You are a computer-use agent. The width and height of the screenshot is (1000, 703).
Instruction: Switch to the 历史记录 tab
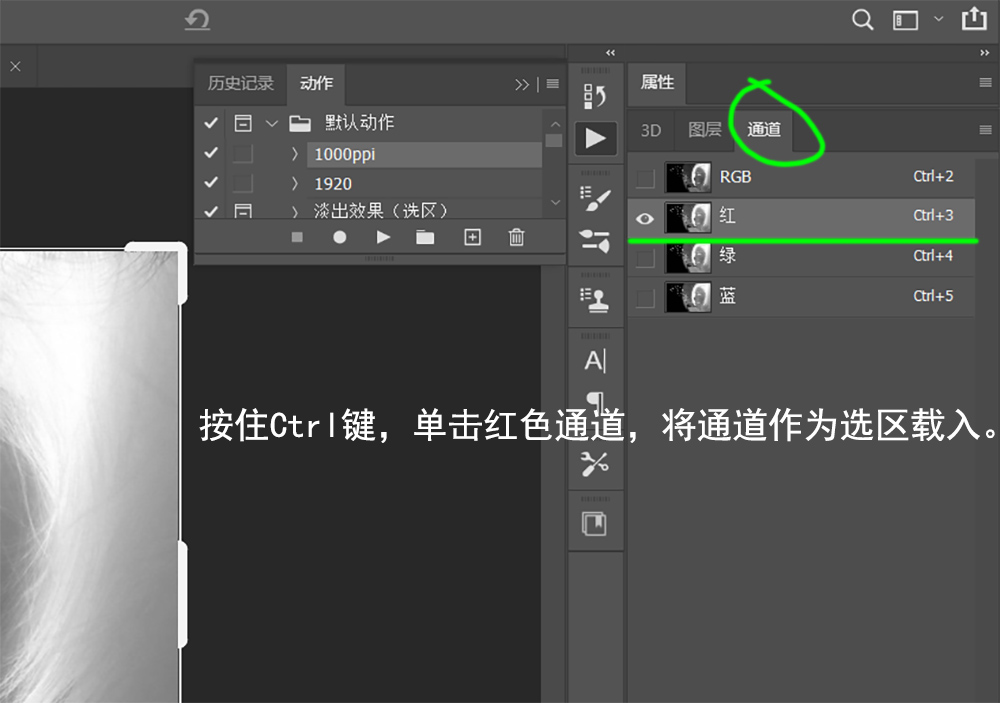coord(240,84)
